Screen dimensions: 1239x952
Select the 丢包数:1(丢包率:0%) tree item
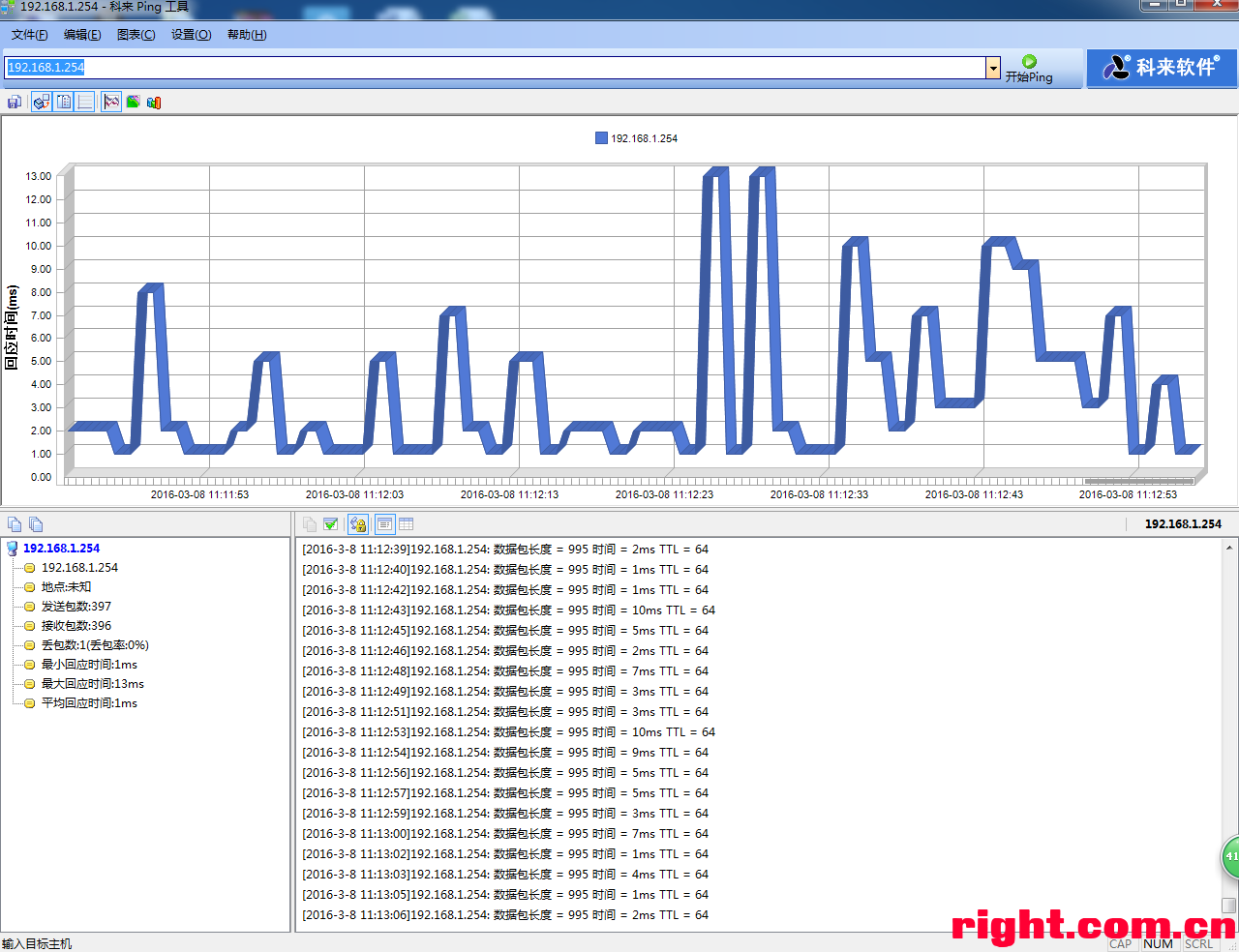click(95, 645)
